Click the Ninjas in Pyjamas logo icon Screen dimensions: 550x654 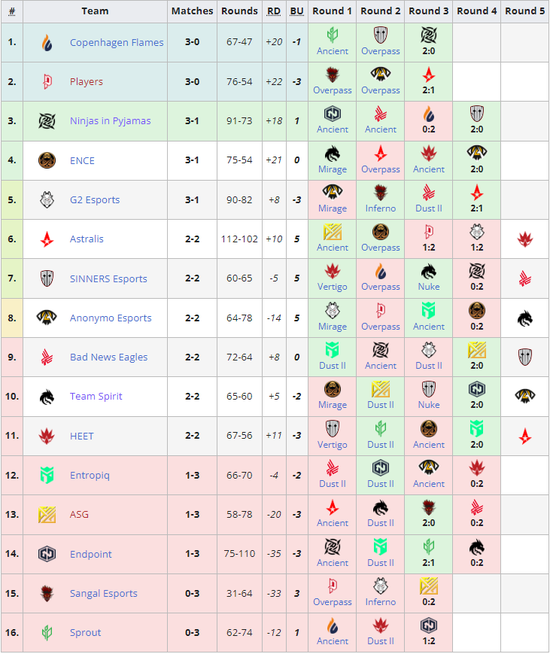(x=47, y=121)
